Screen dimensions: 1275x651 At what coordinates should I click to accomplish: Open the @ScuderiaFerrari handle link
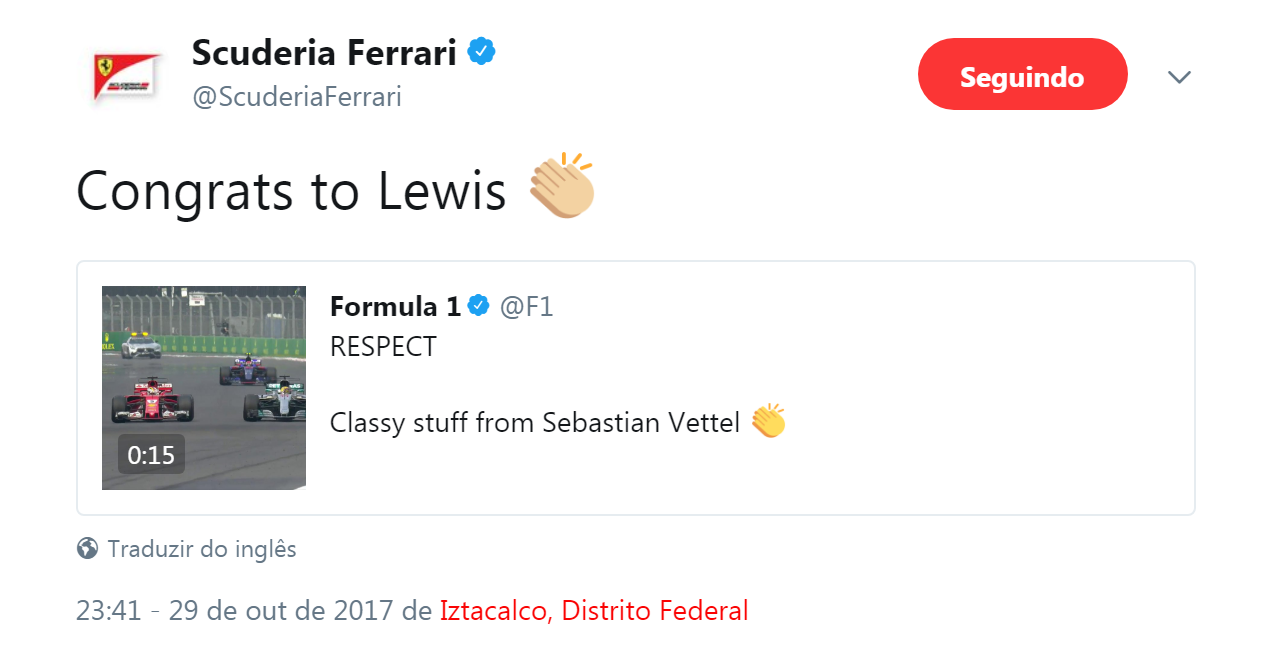click(296, 97)
